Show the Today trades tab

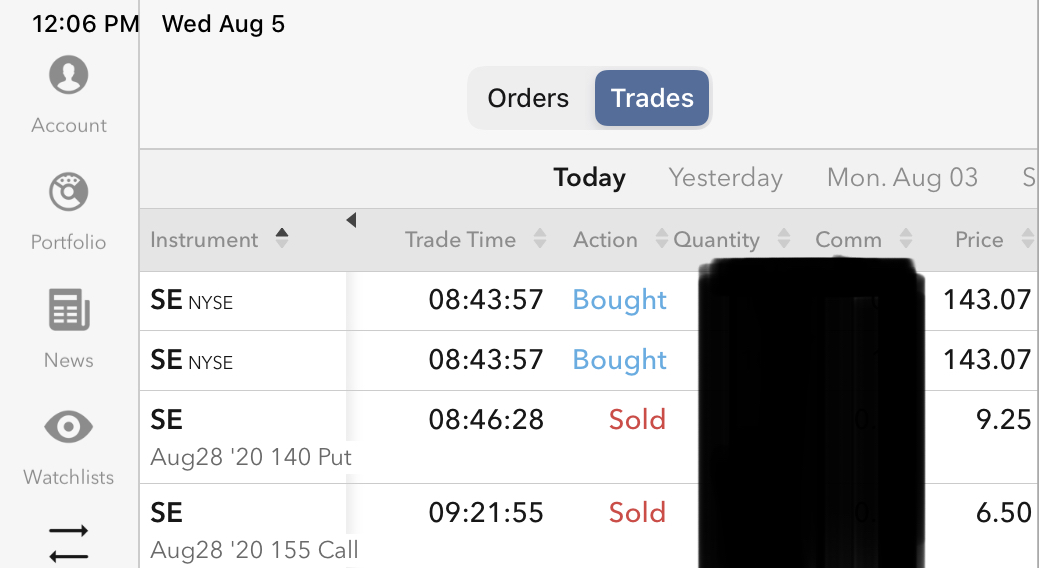point(589,178)
